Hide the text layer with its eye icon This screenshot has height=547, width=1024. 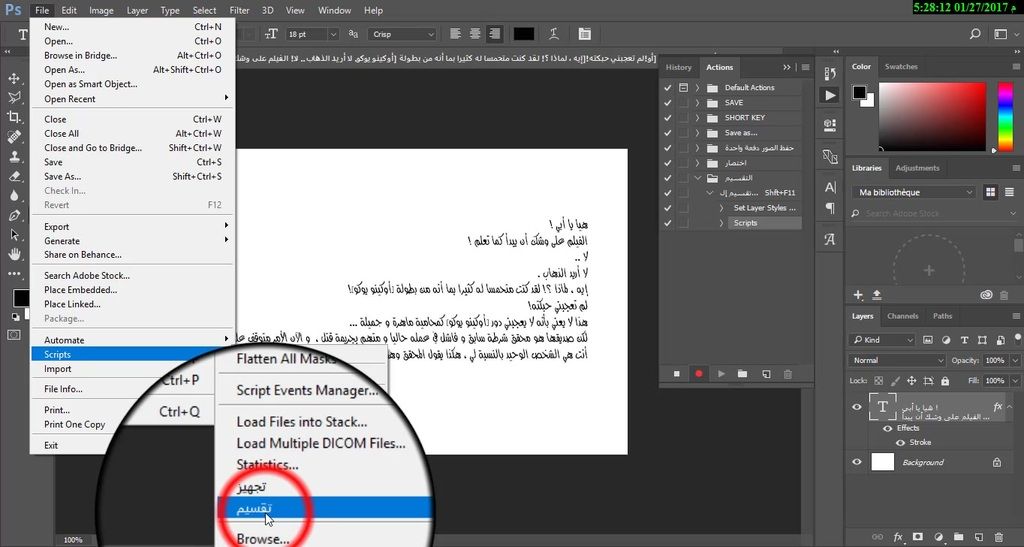tap(857, 407)
